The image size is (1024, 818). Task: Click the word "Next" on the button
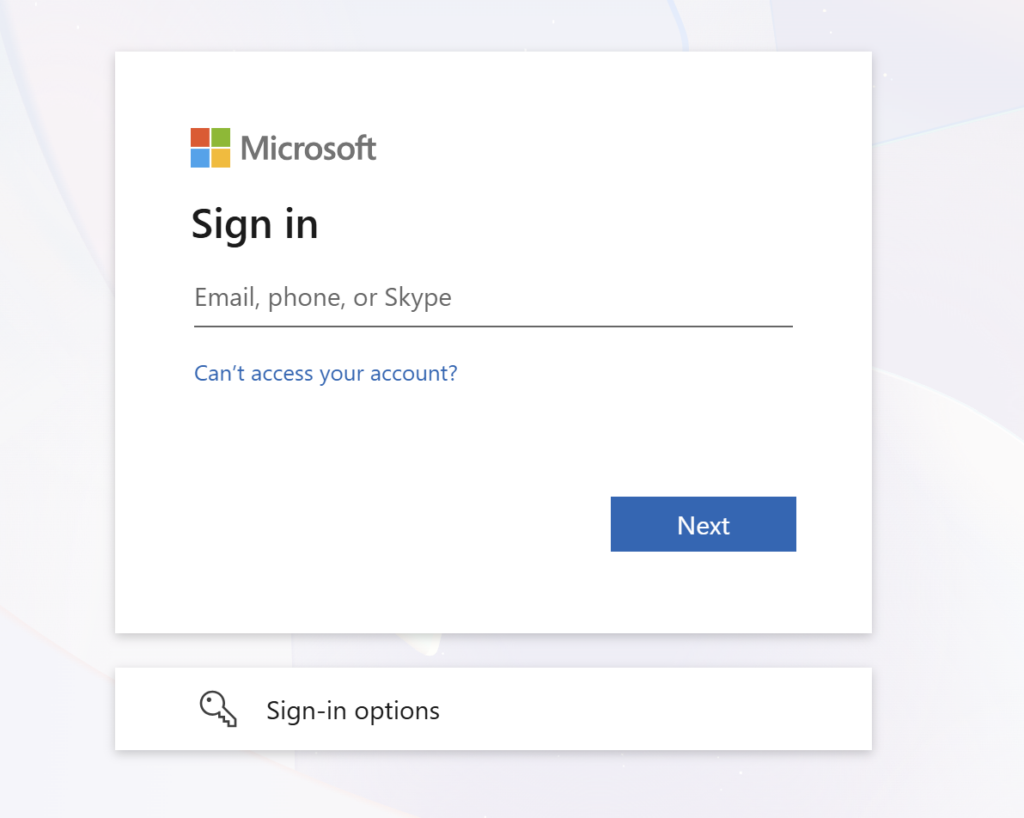pyautogui.click(x=703, y=525)
